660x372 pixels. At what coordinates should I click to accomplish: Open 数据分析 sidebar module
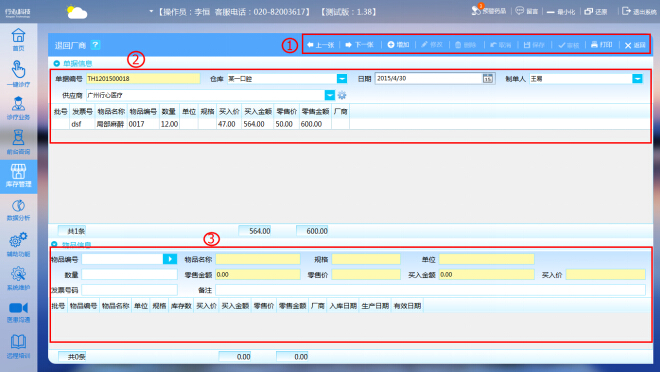tap(18, 210)
